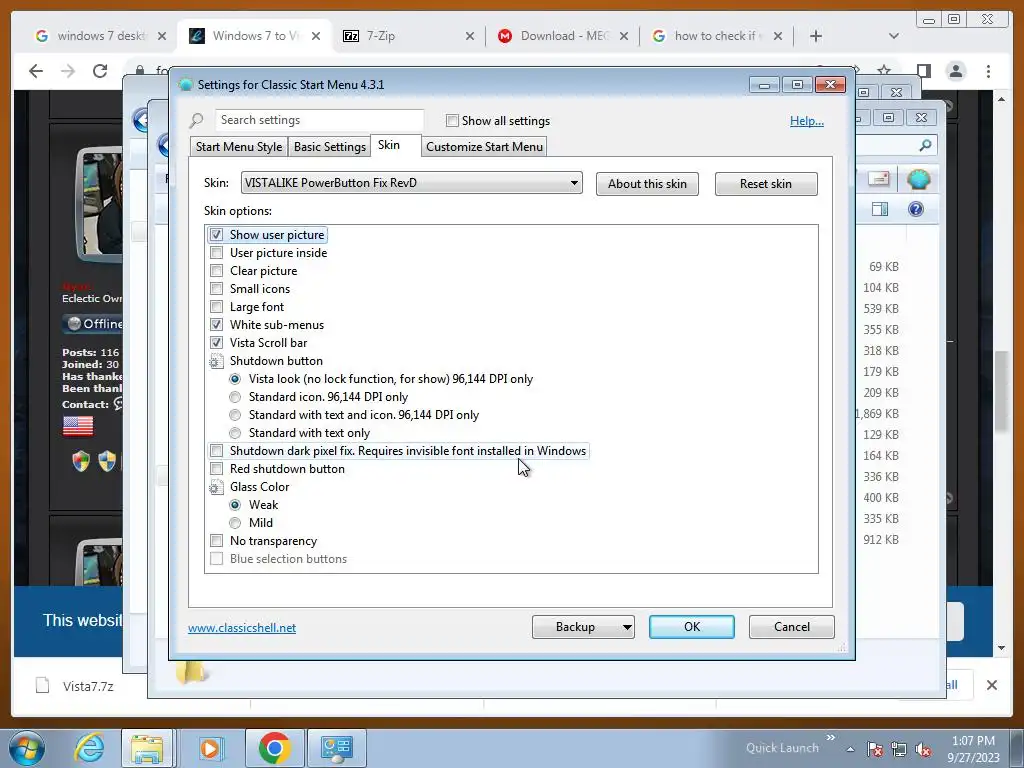
Task: Check the Clear picture option
Action: coord(216,270)
